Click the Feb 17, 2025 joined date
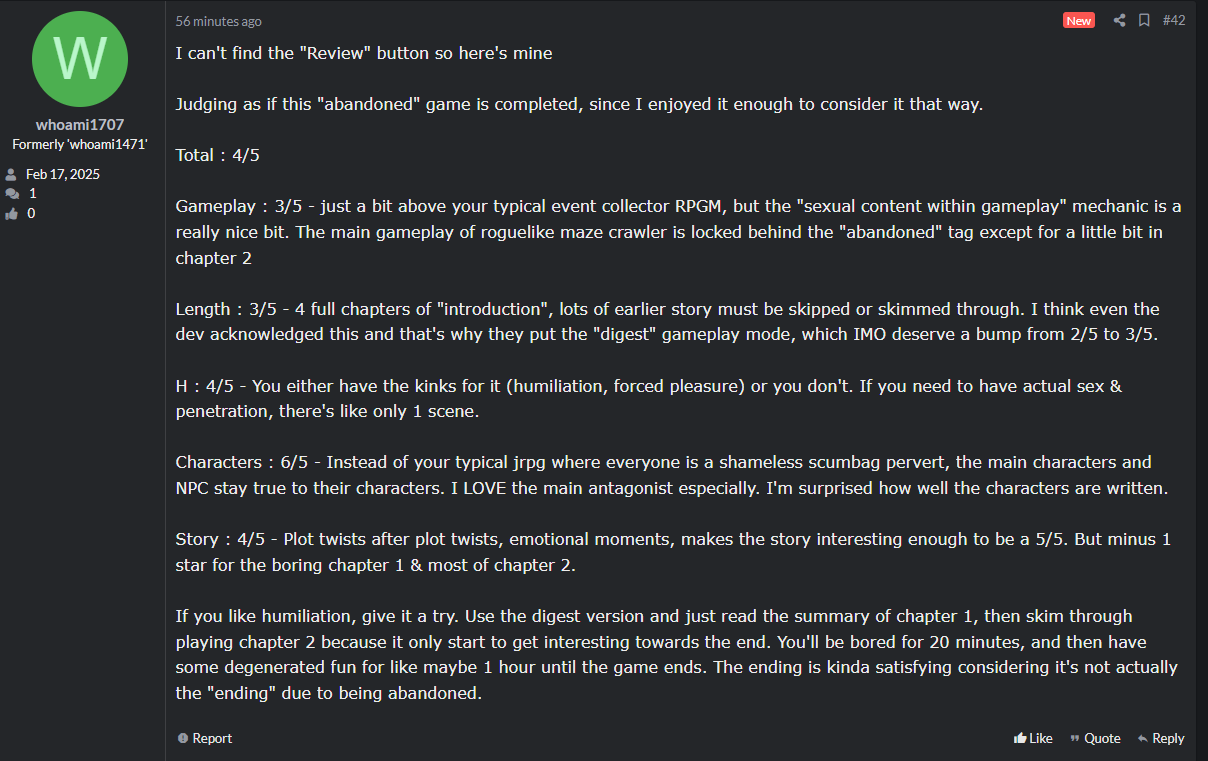Viewport: 1208px width, 761px height. [x=63, y=174]
